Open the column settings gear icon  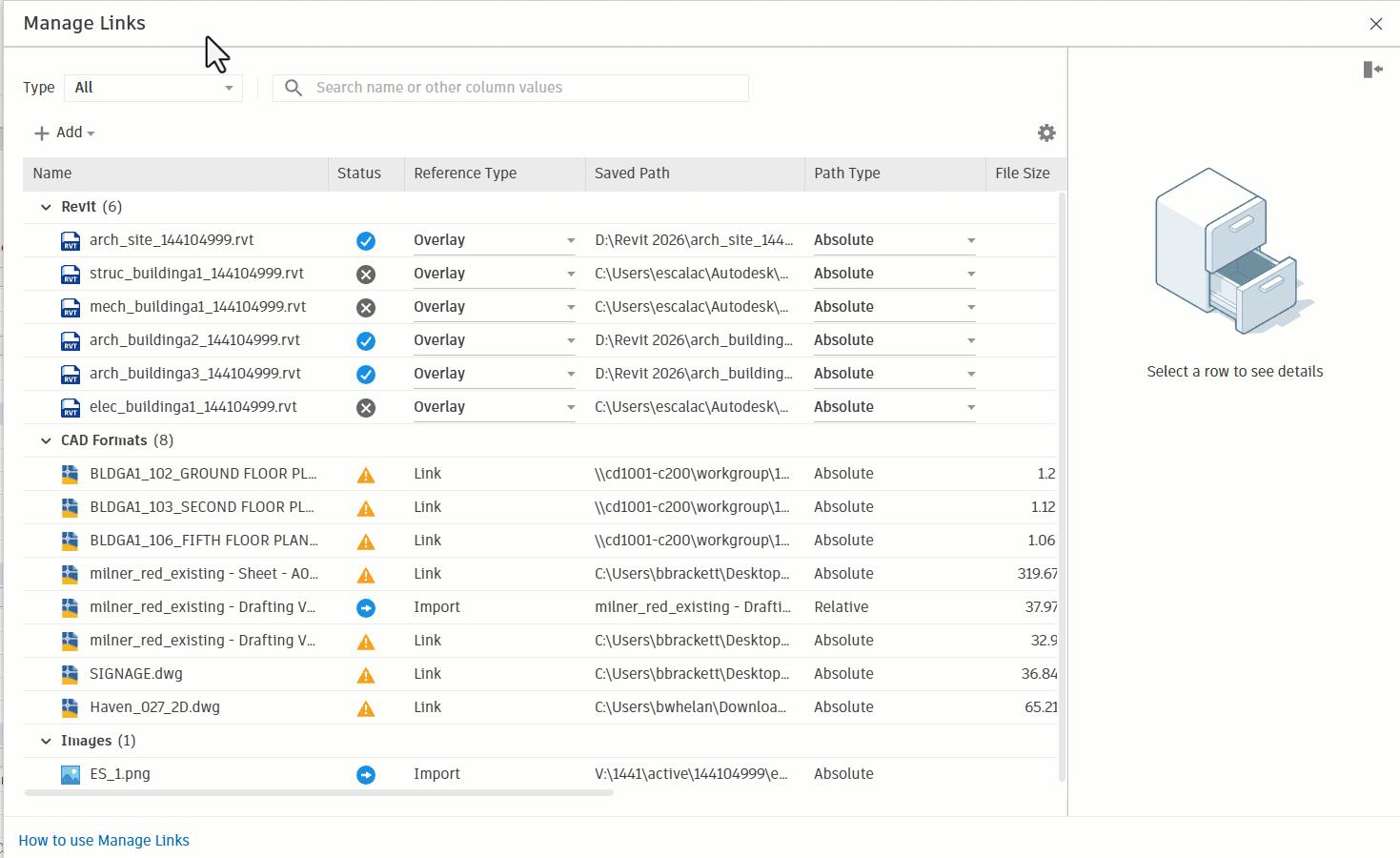1046,133
